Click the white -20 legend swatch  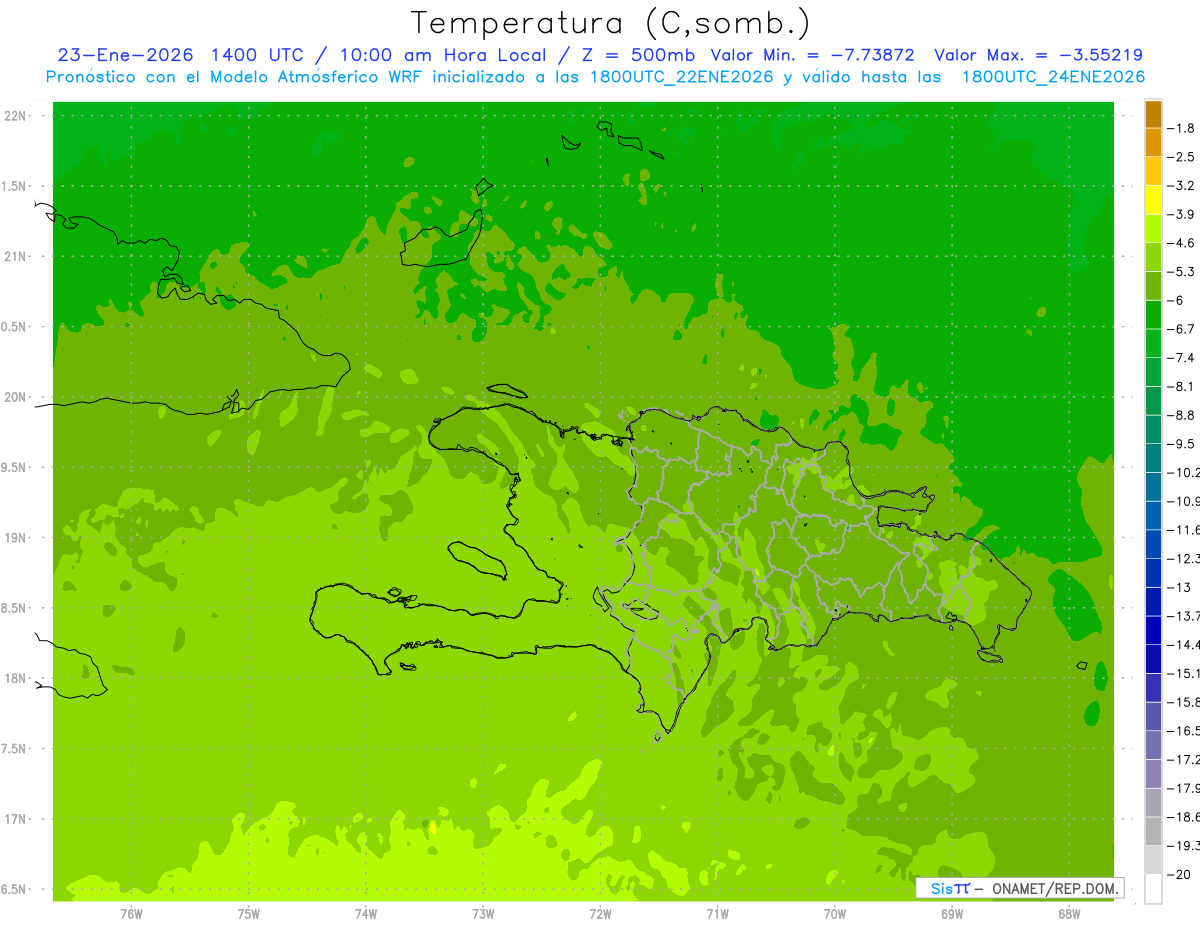coord(1153,889)
